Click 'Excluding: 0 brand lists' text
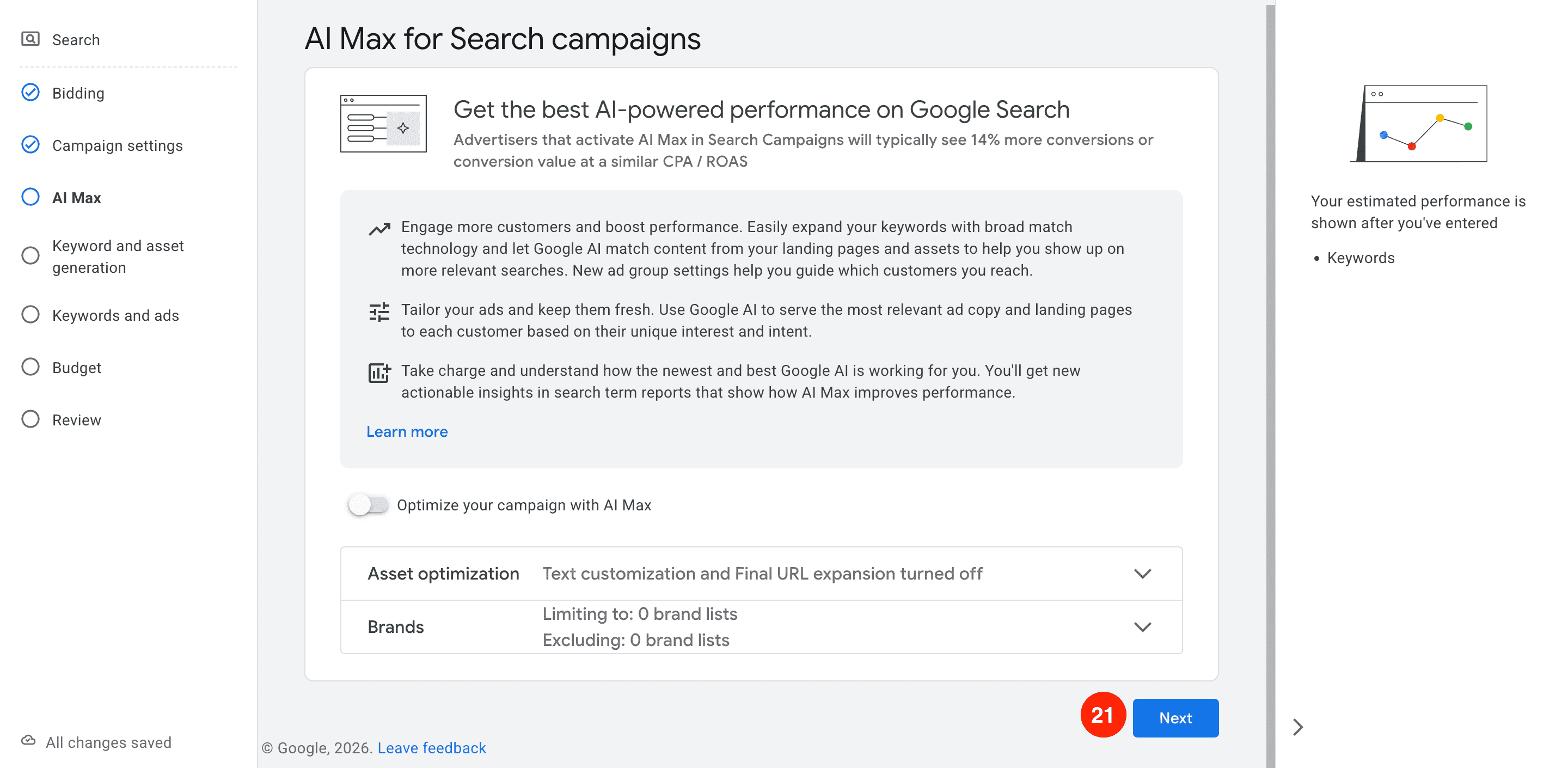Viewport: 1568px width, 768px height. coord(635,640)
